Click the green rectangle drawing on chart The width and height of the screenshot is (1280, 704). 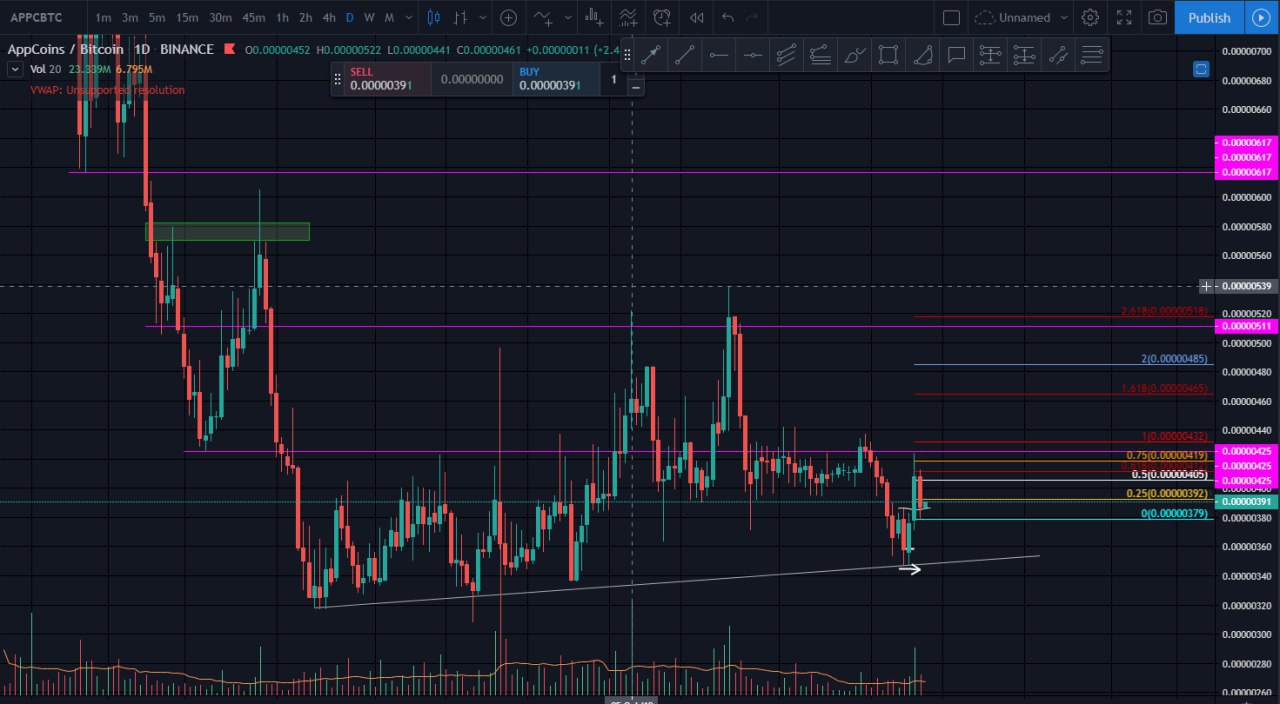228,231
